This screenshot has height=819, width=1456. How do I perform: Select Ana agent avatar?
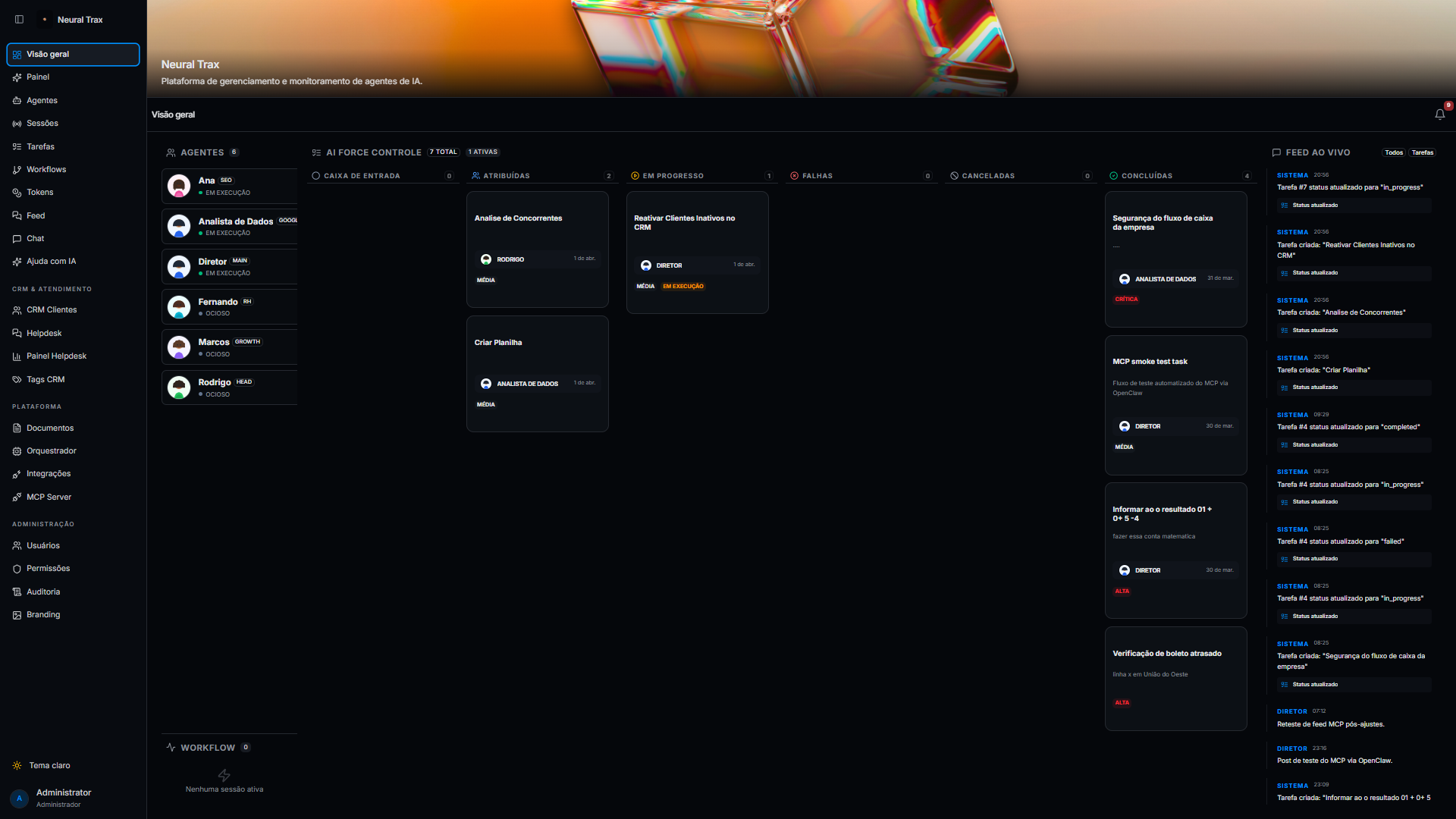click(179, 186)
